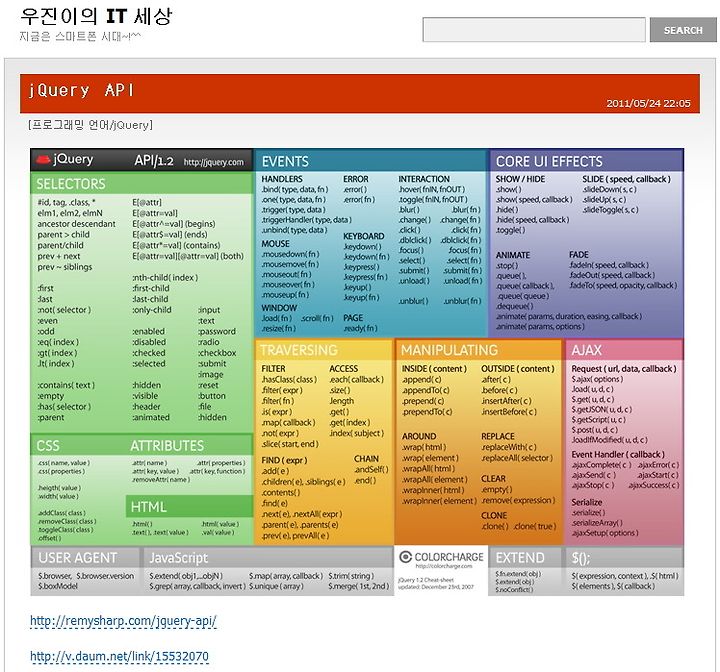Click the SLIDE ( speed, callback ) subheading

tap(626, 179)
